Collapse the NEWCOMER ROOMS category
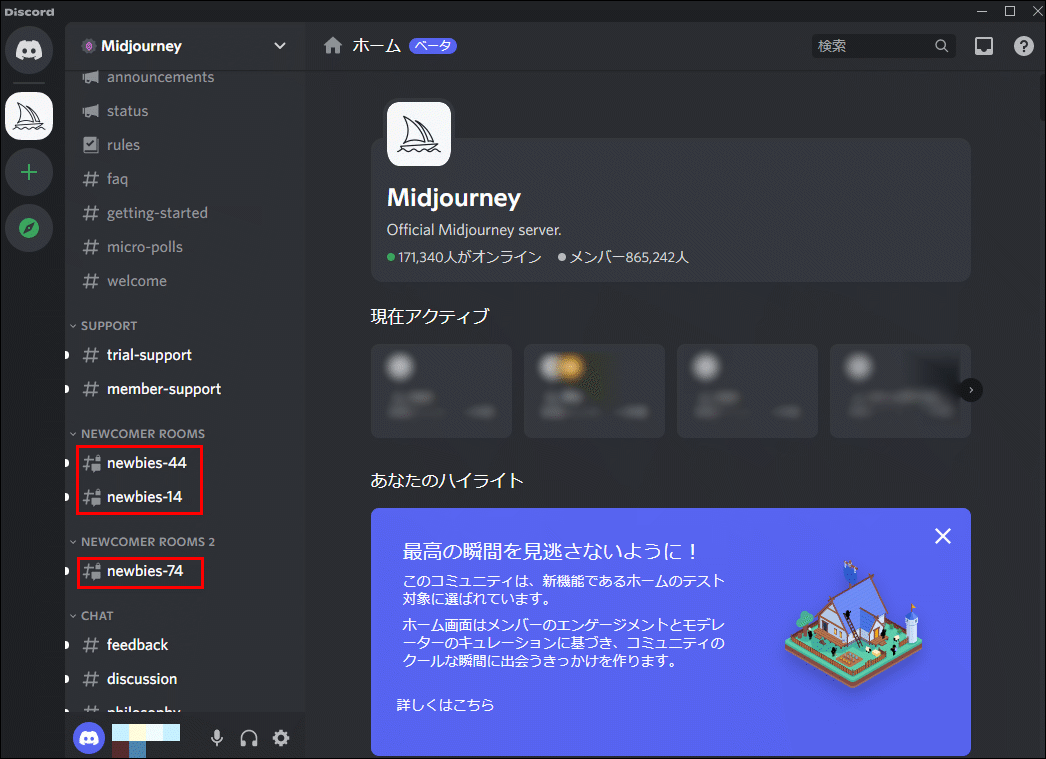 click(137, 434)
